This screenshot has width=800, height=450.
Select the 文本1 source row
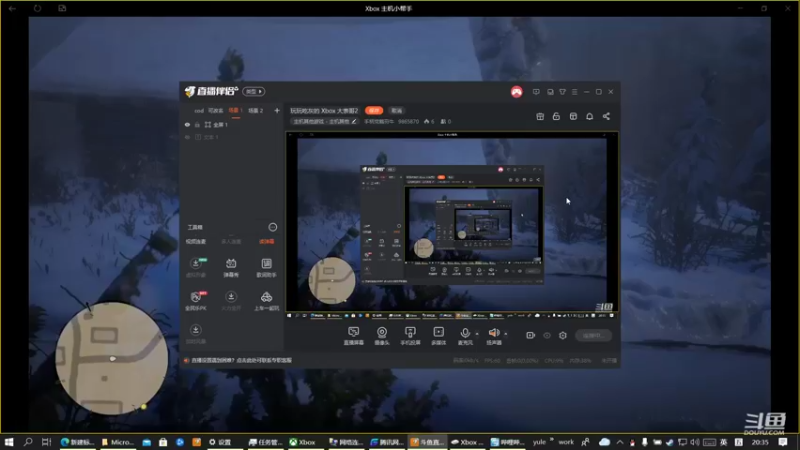232,137
